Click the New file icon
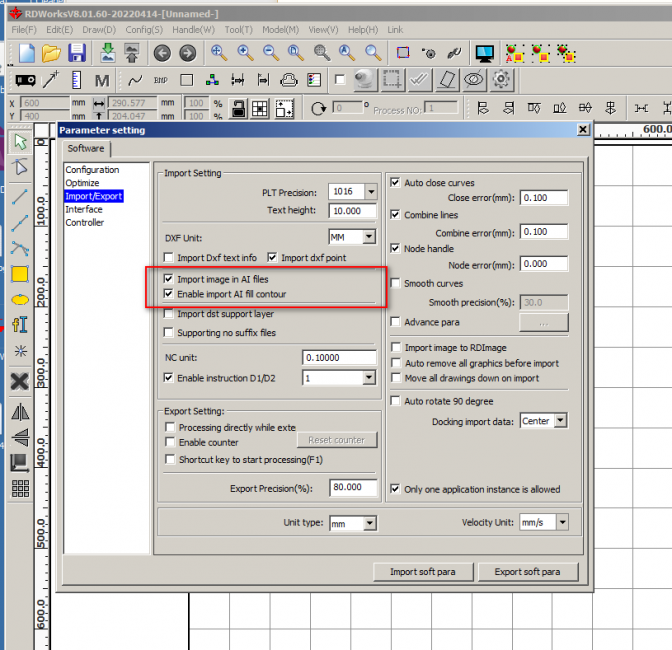The height and width of the screenshot is (650, 672). click(26, 53)
